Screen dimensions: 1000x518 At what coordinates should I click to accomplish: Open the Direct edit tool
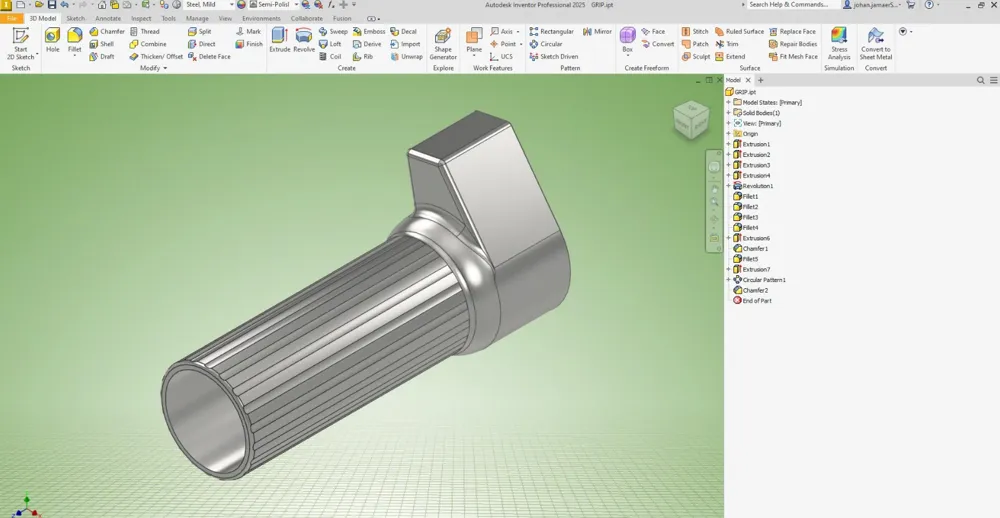[x=201, y=44]
